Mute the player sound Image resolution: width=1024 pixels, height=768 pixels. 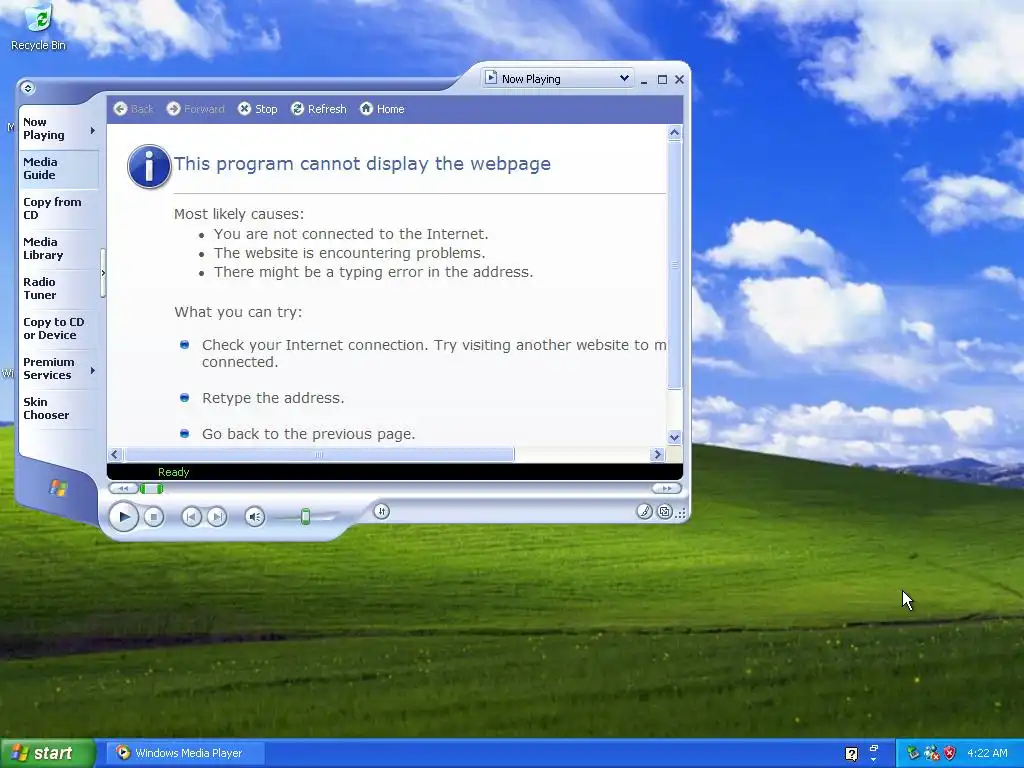tap(255, 517)
